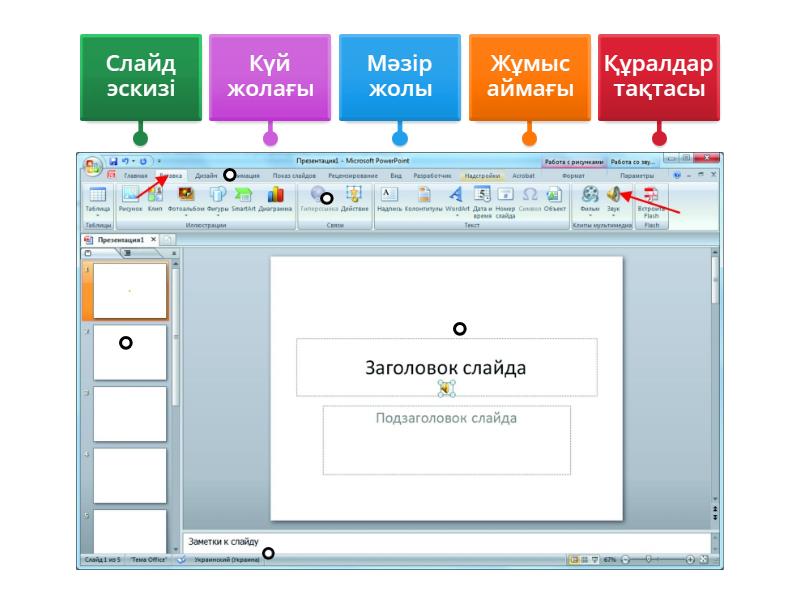800x600 pixels.
Task: Select the sound icon on the slide
Action: tap(446, 389)
